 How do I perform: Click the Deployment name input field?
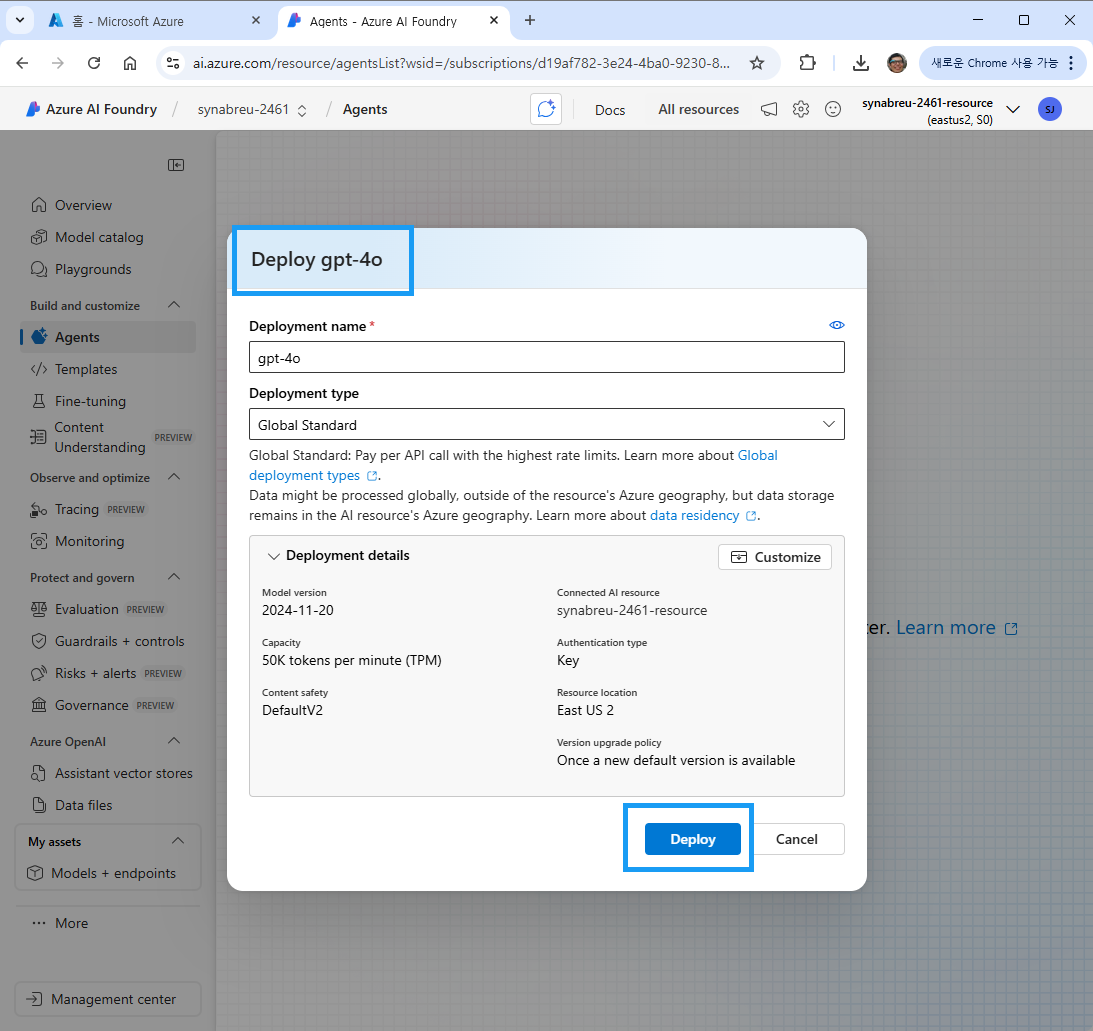pos(546,357)
